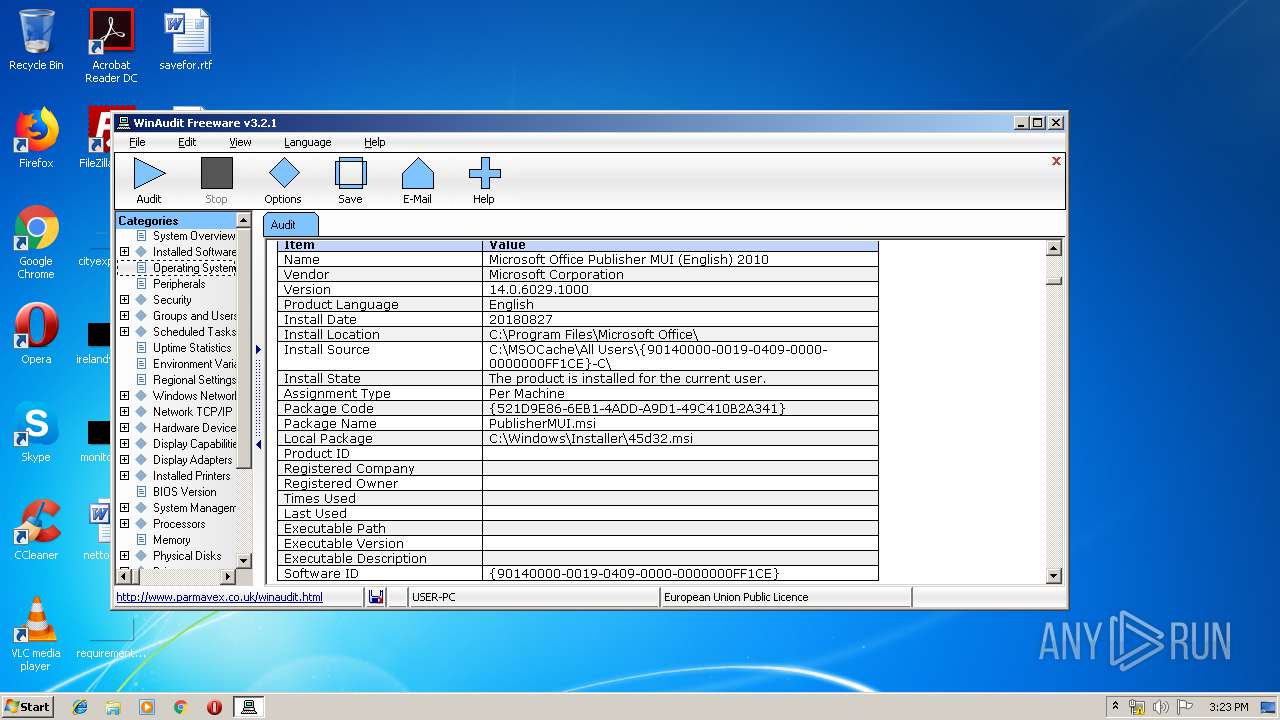Viewport: 1280px width, 720px height.
Task: Open the View menu
Action: [240, 142]
